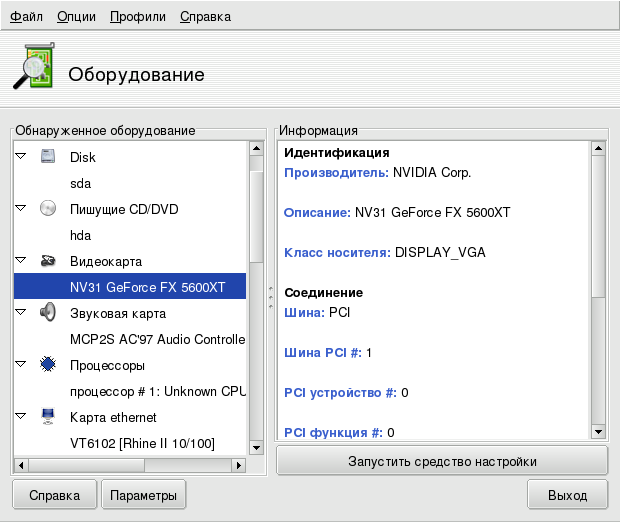Collapse the Видеокарта category
Viewport: 620px width, 523px height.
21,260
